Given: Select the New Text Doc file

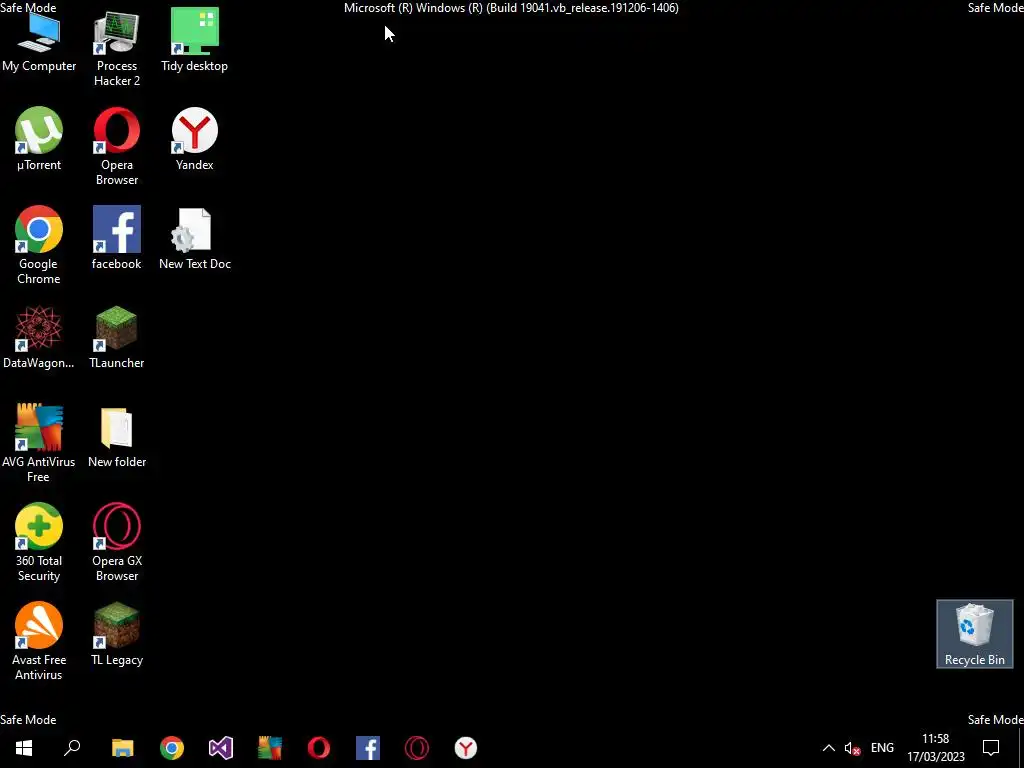Looking at the screenshot, I should click(x=195, y=238).
